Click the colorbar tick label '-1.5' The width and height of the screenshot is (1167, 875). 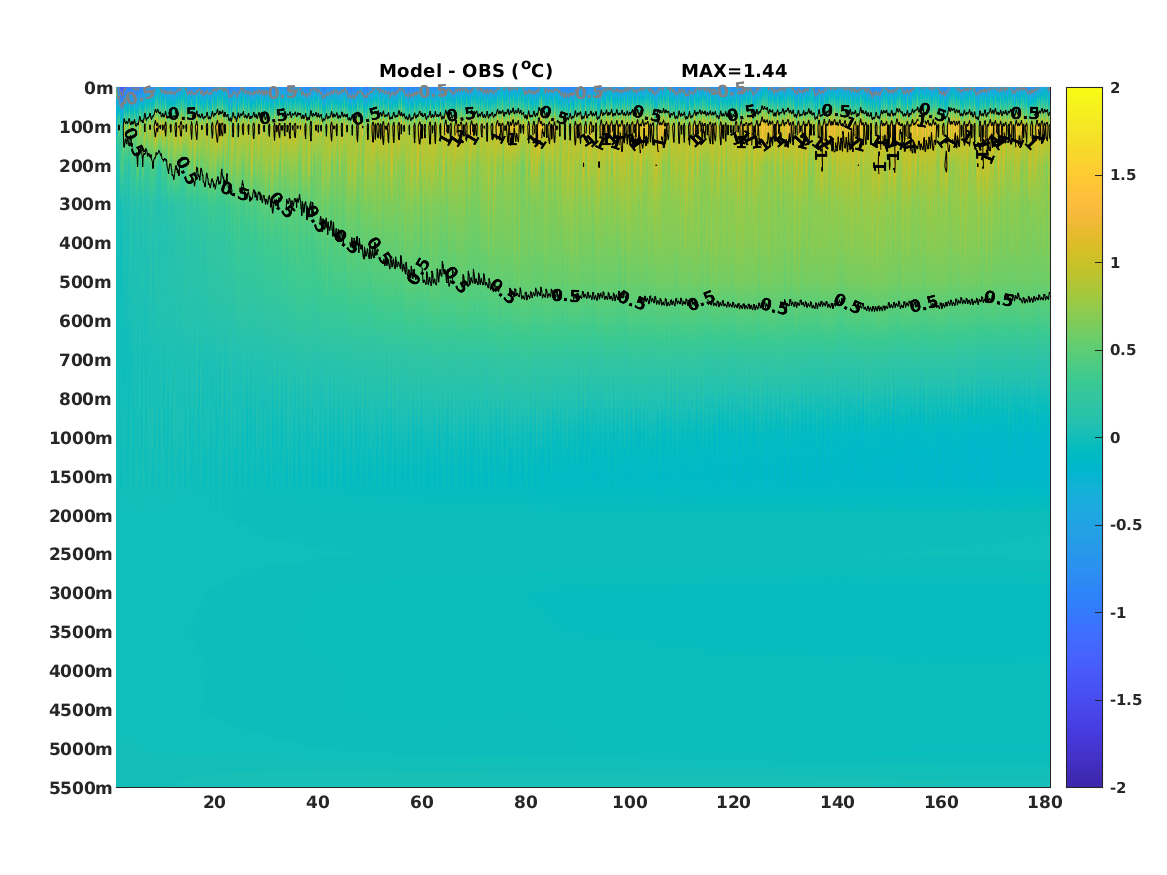[x=1125, y=700]
